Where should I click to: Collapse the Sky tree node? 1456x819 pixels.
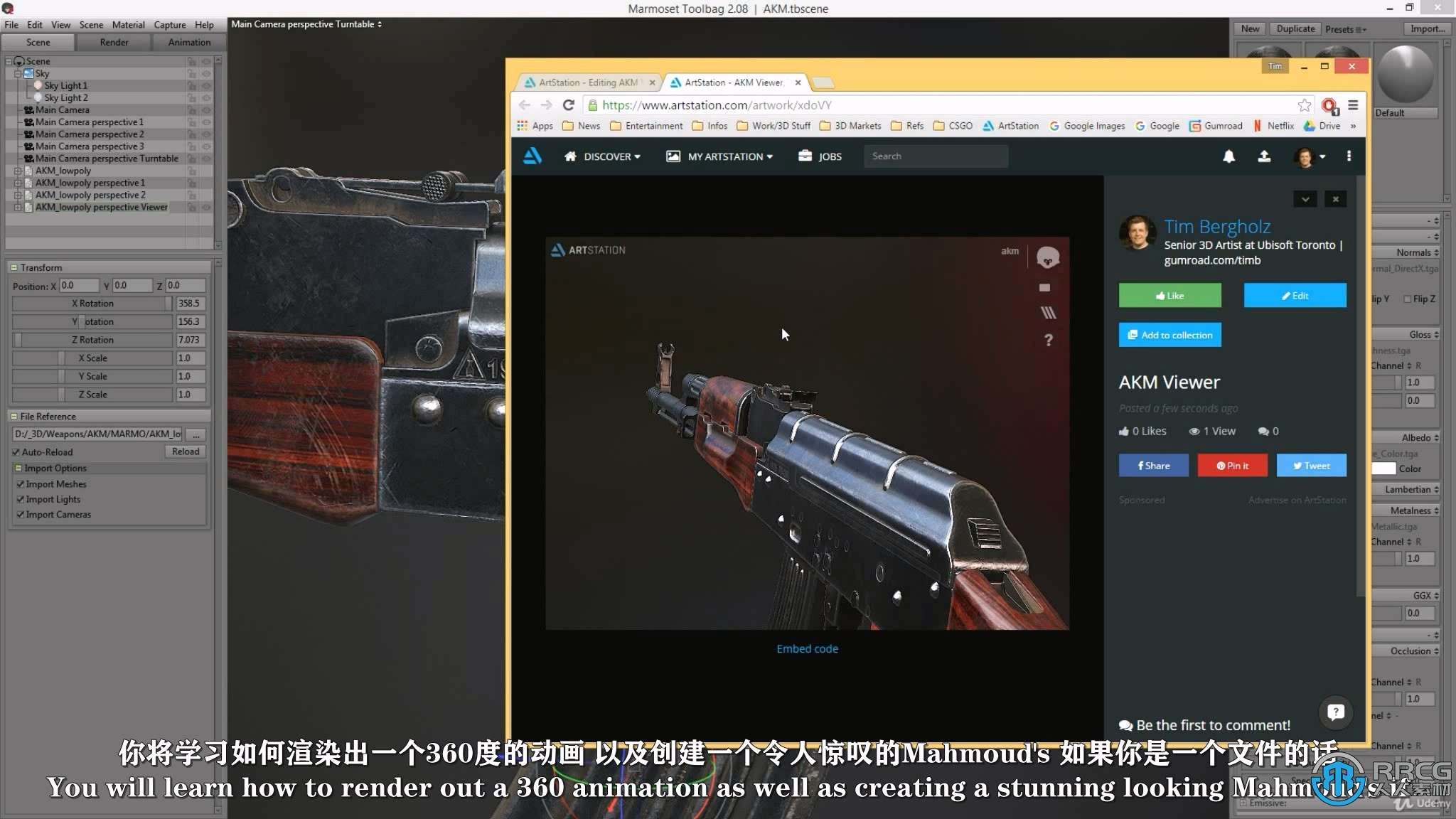tap(18, 73)
